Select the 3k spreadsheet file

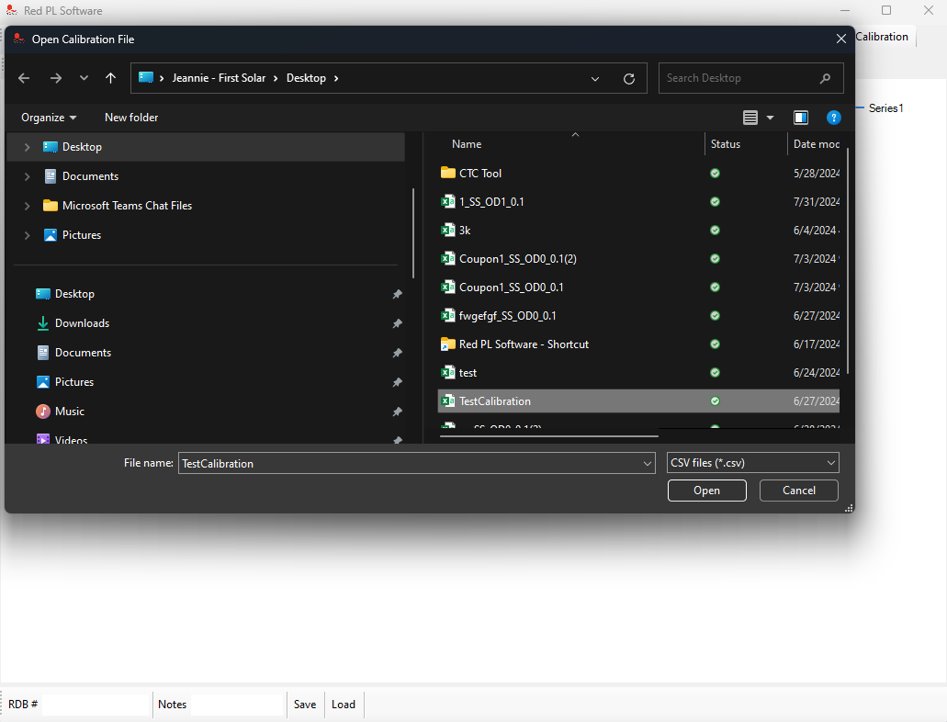[x=464, y=230]
